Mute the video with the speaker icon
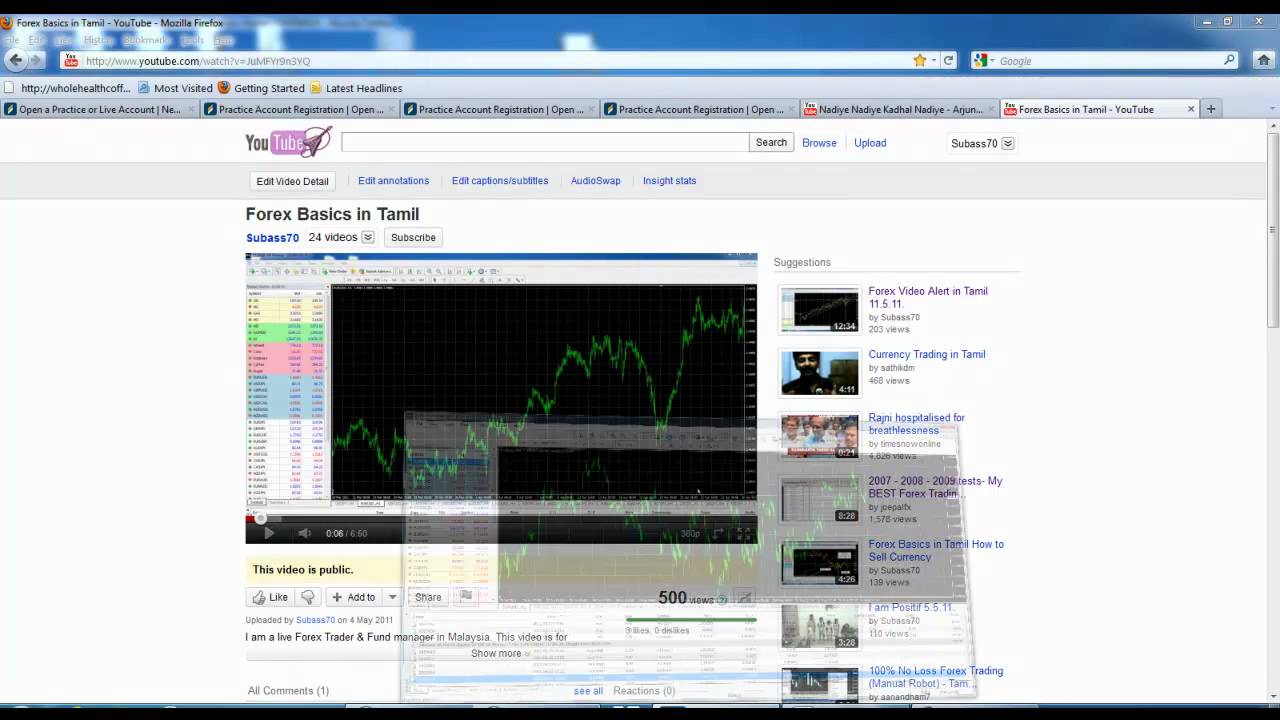The width and height of the screenshot is (1280, 720). tap(304, 533)
